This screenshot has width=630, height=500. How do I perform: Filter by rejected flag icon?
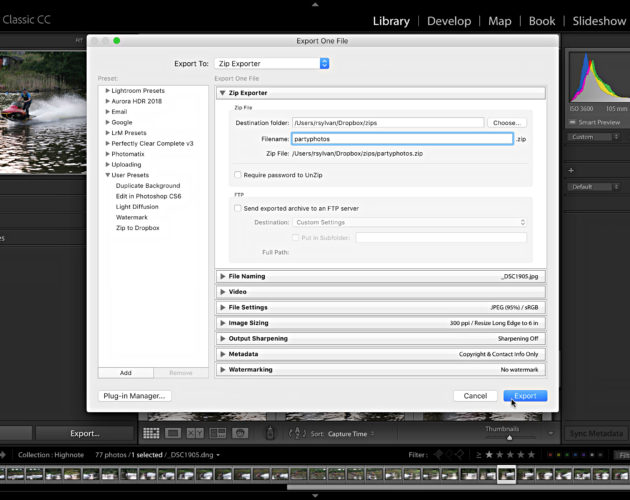[460, 455]
